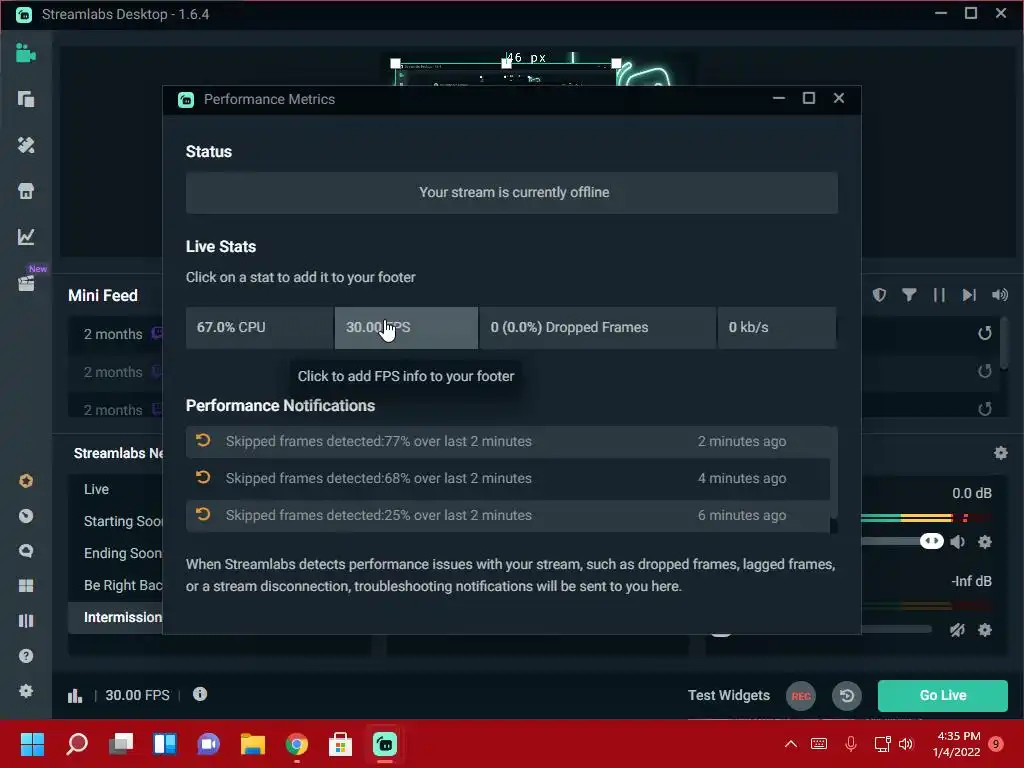The height and width of the screenshot is (768, 1024).
Task: Open the mixer settings gear
Action: click(x=1000, y=453)
